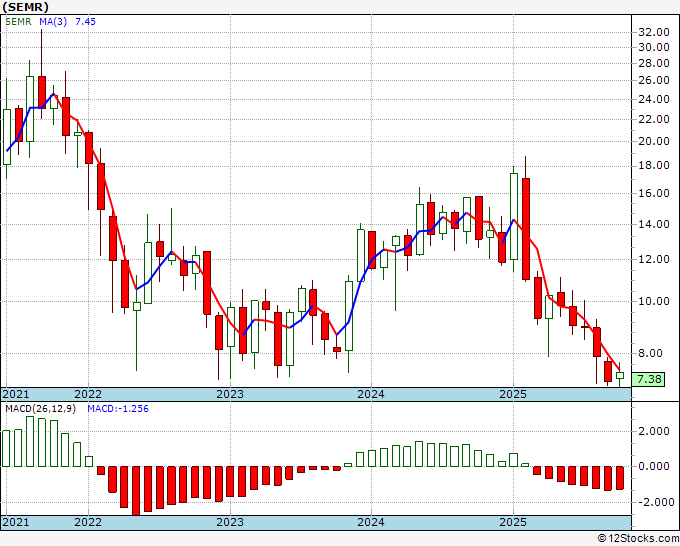Click the MA(3) indicator label
680x546 pixels.
[x=53, y=22]
